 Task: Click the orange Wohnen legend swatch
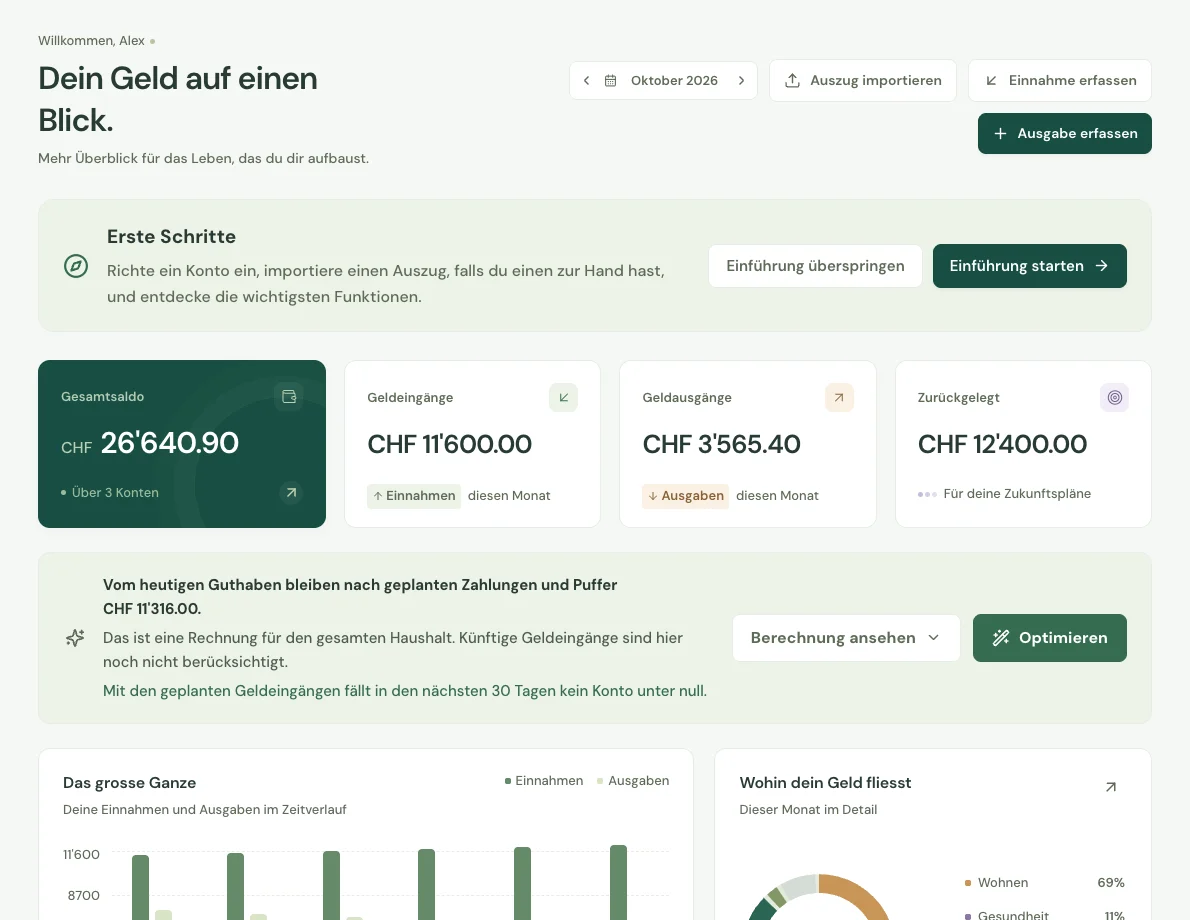(x=968, y=883)
